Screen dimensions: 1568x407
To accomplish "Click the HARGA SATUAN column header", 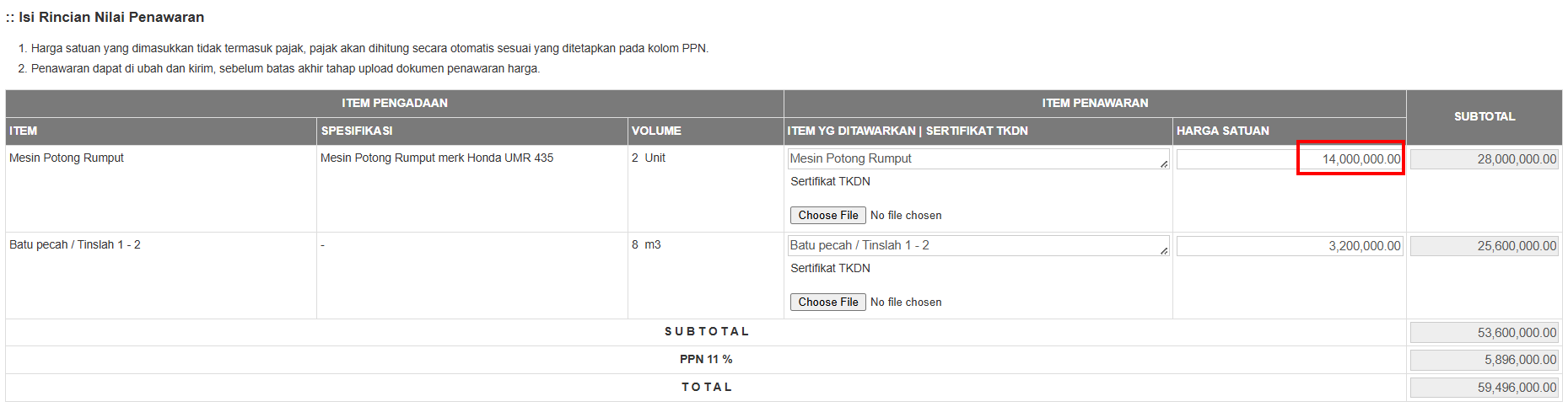I will coord(1222,131).
